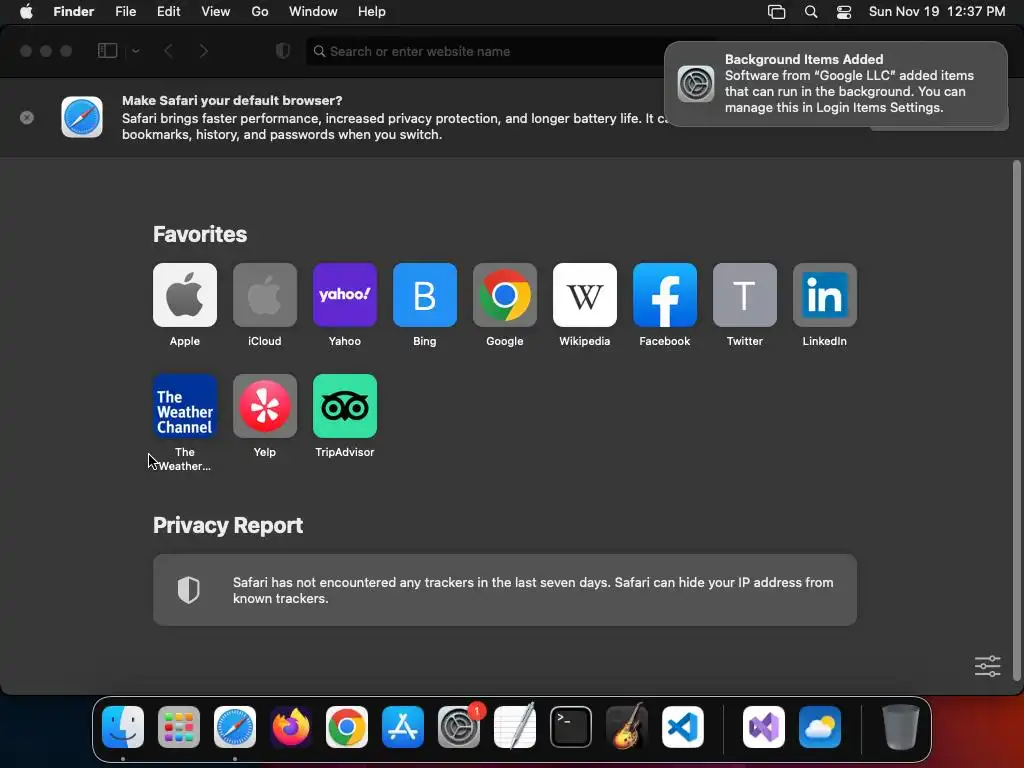Open the cloud weather app in Dock
This screenshot has height=768, width=1024.
click(x=820, y=727)
